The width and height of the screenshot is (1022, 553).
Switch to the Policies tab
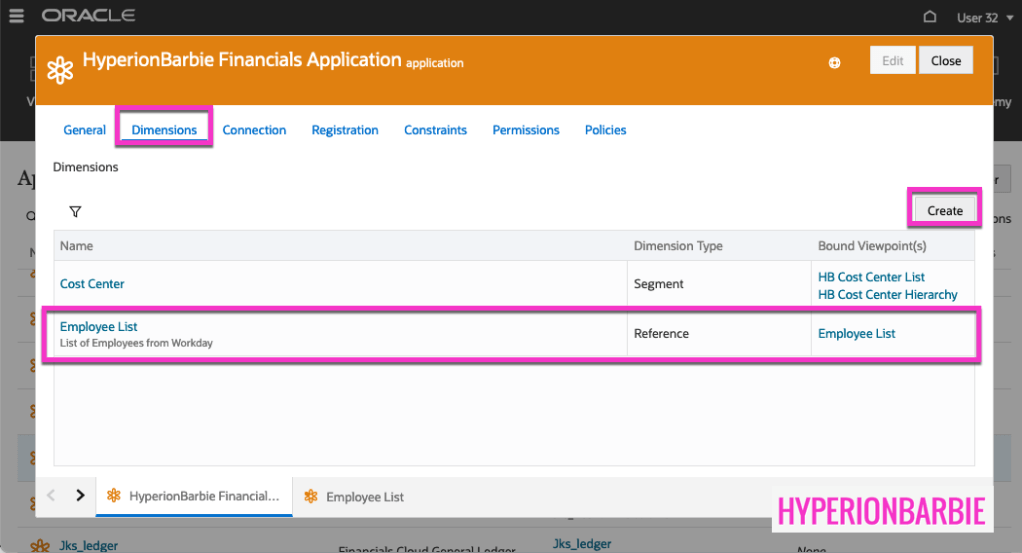pyautogui.click(x=605, y=130)
